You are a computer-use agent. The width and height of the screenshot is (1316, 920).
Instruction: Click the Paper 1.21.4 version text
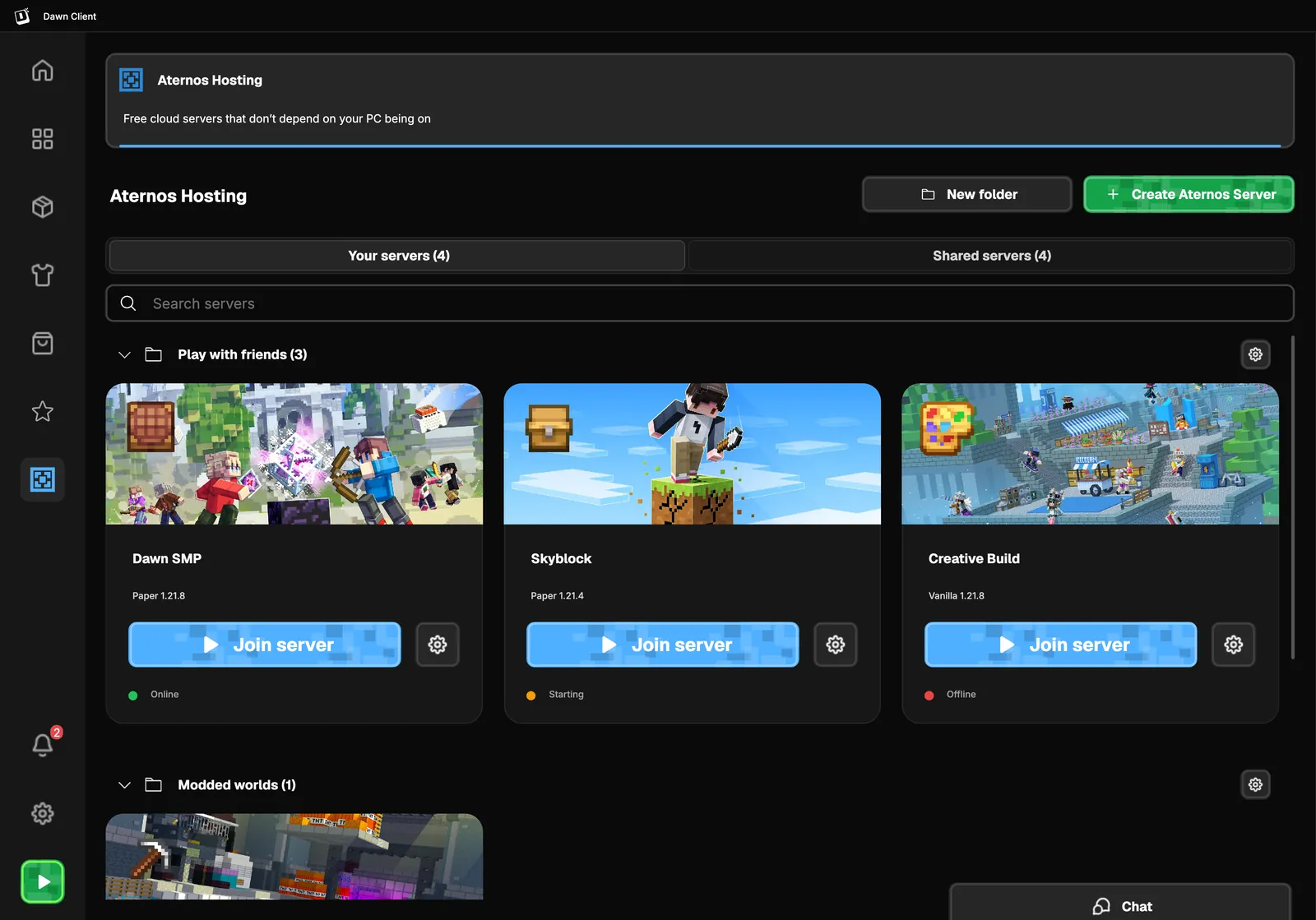[x=557, y=596]
